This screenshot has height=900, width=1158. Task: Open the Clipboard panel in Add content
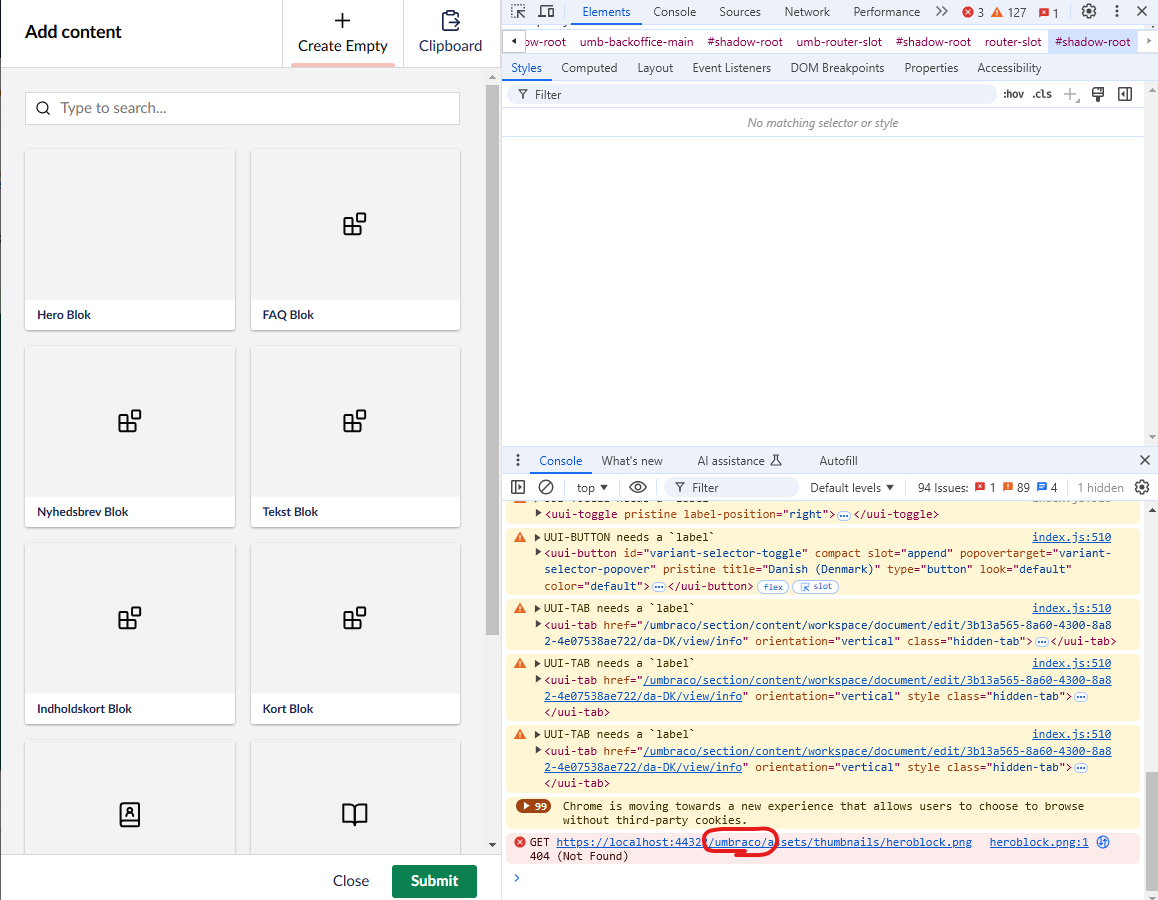pyautogui.click(x=450, y=33)
